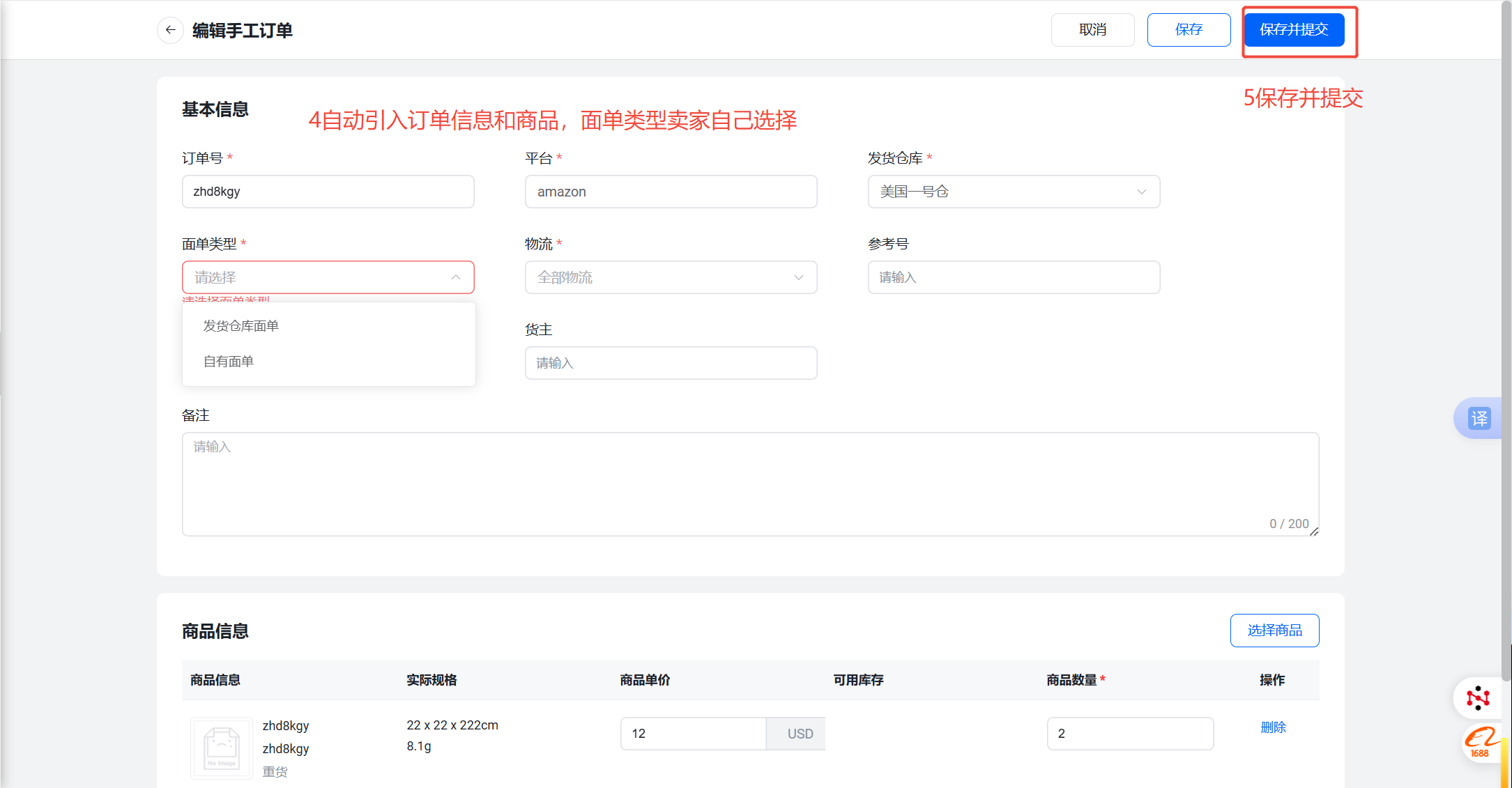1512x788 pixels.
Task: Click the 8.1g weight text
Action: pos(419,746)
